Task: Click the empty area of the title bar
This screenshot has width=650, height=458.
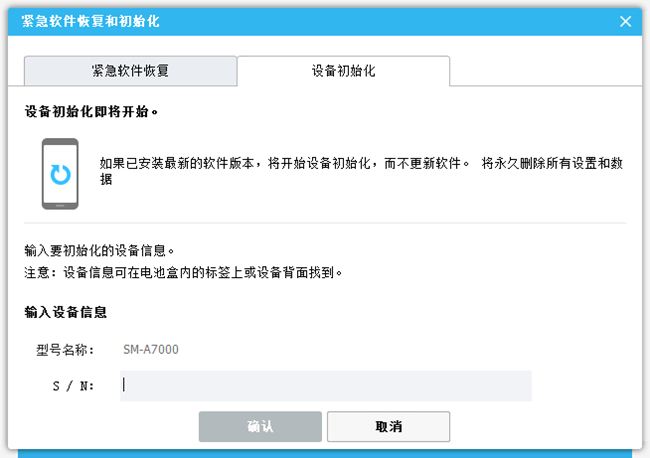Action: [400, 21]
